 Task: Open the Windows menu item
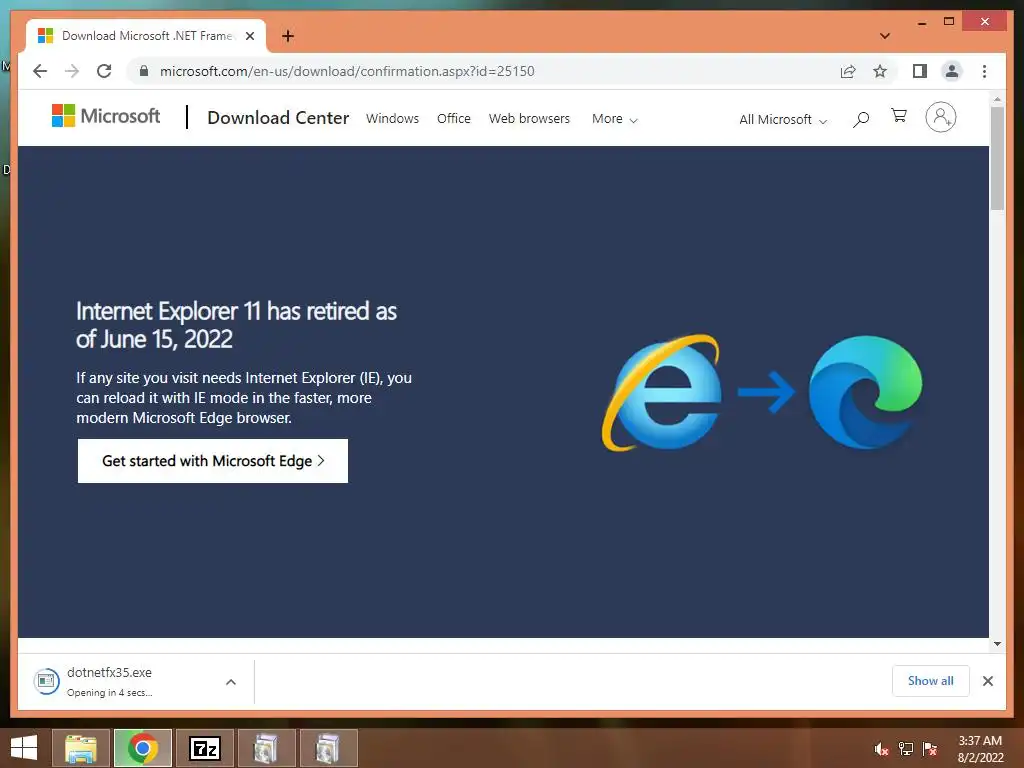(392, 118)
